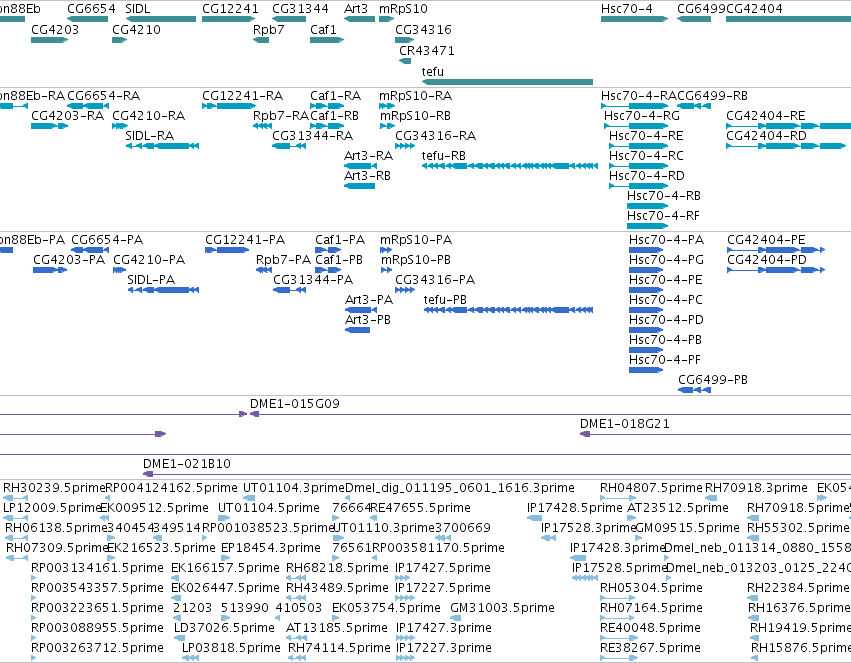Open the Art3-RA transcript
The width and height of the screenshot is (851, 663).
pos(360,166)
